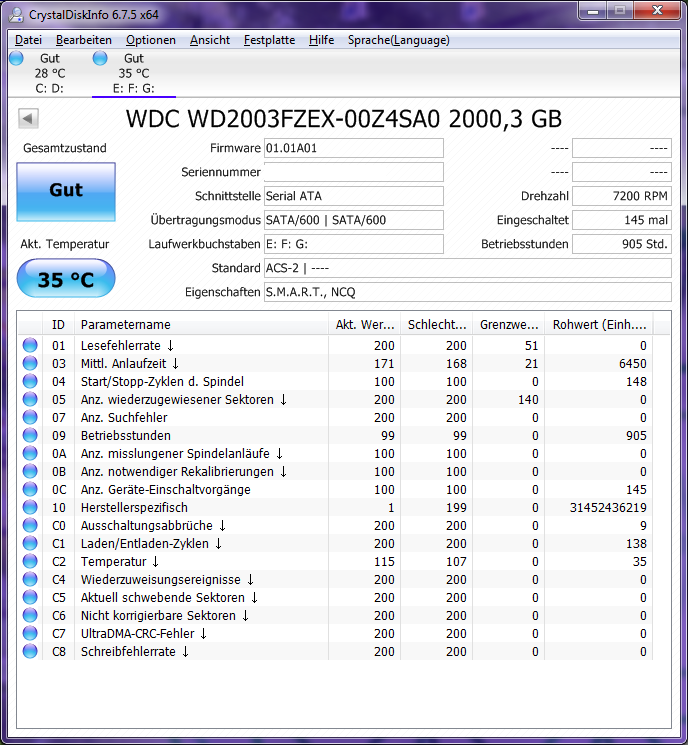Open the Optionen menu
This screenshot has height=745, width=688.
click(151, 40)
